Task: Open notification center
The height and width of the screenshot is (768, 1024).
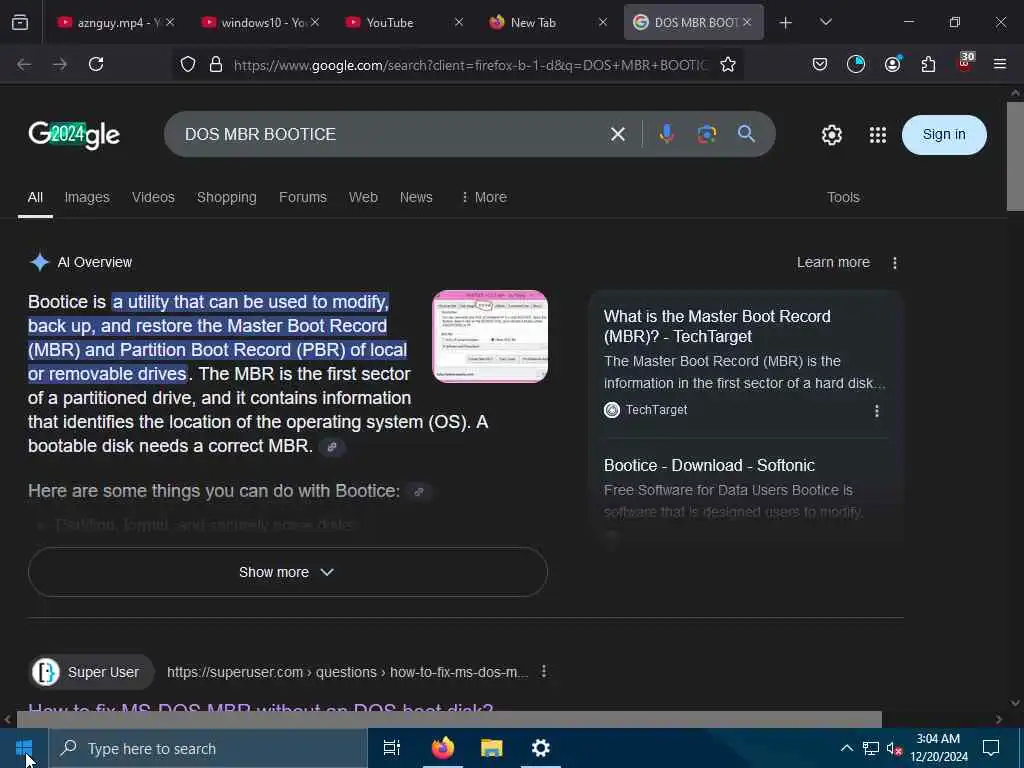Action: pos(991,748)
